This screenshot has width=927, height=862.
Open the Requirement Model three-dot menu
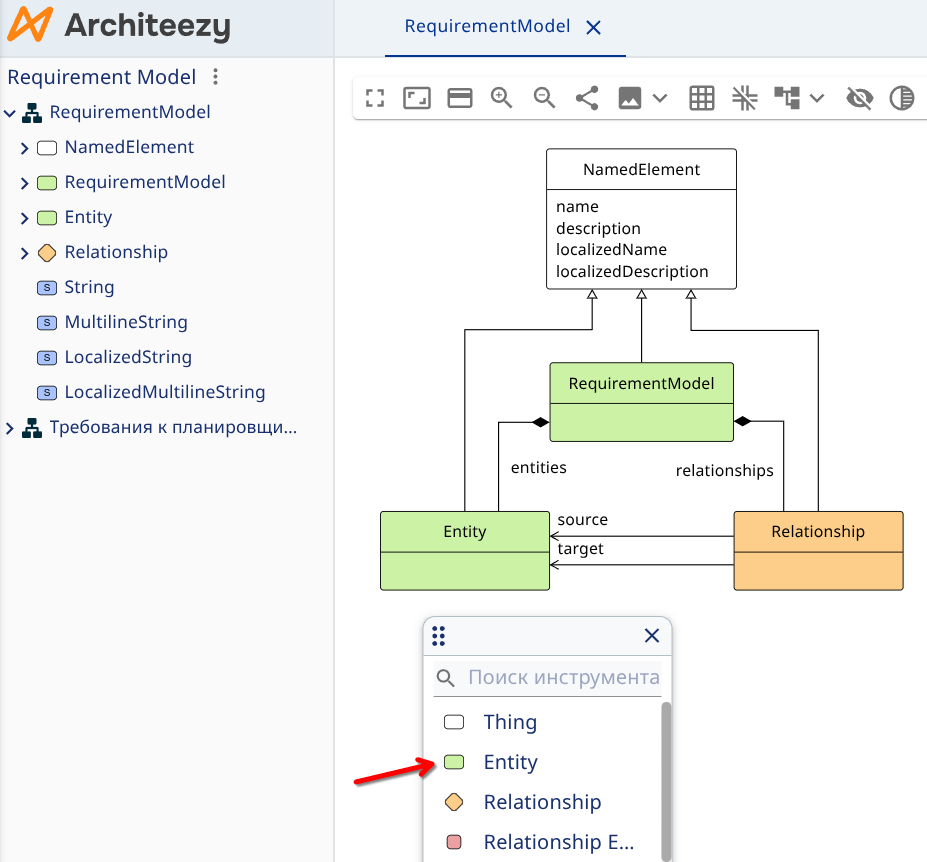tap(215, 77)
